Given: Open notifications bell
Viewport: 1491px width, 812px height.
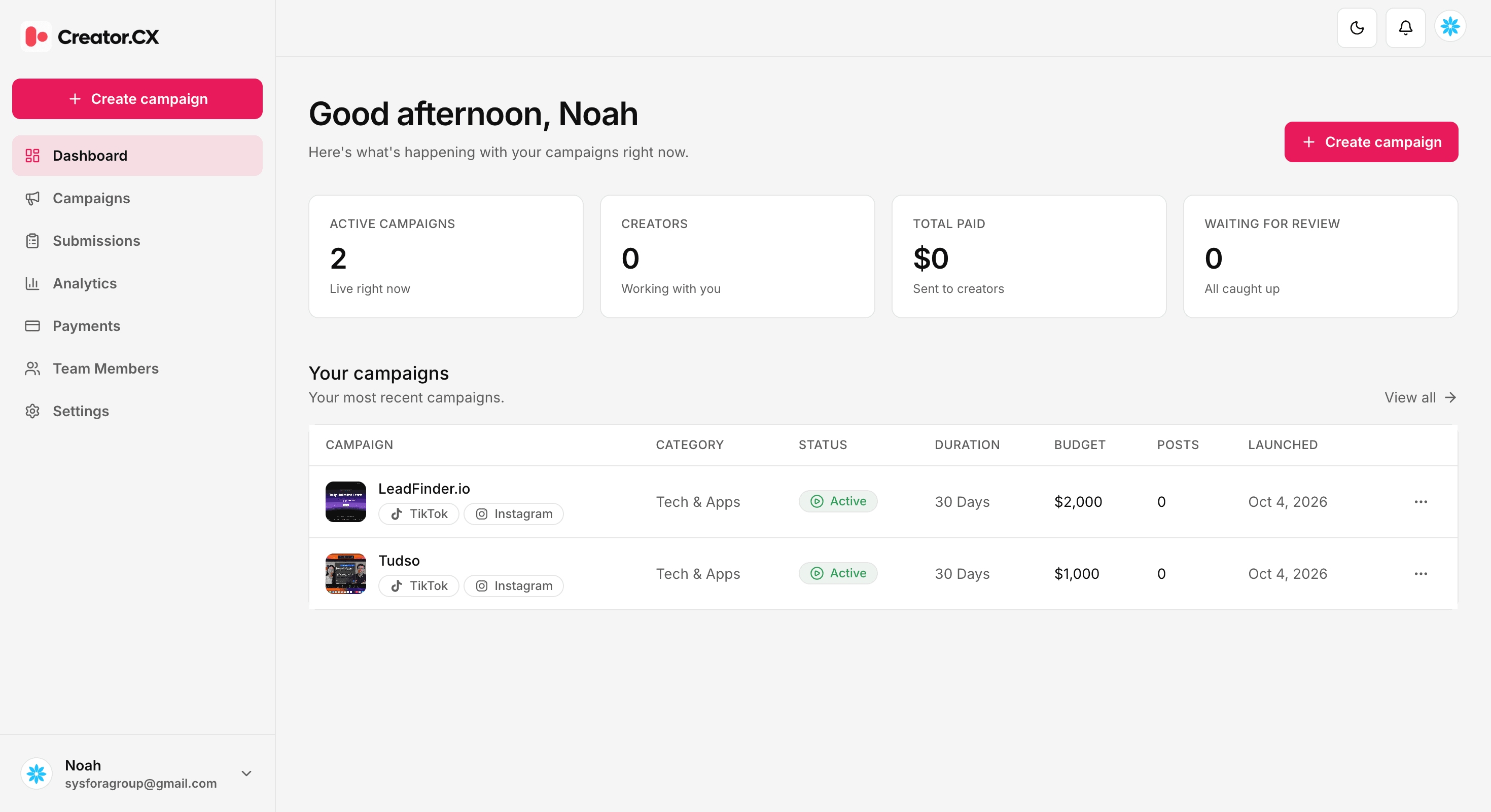Looking at the screenshot, I should pos(1405,28).
